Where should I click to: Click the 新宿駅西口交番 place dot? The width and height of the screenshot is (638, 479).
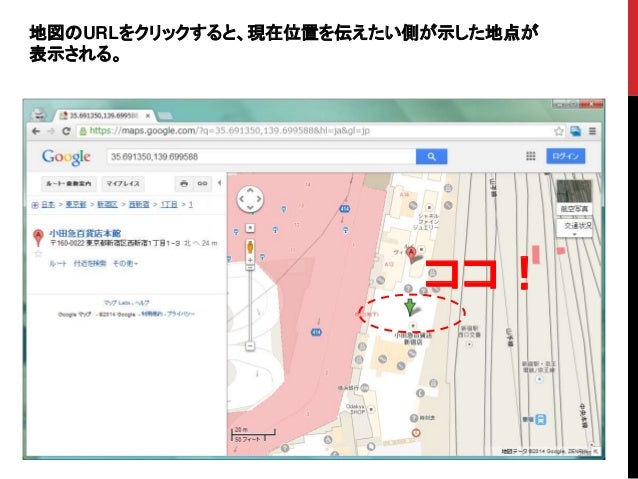(x=469, y=344)
